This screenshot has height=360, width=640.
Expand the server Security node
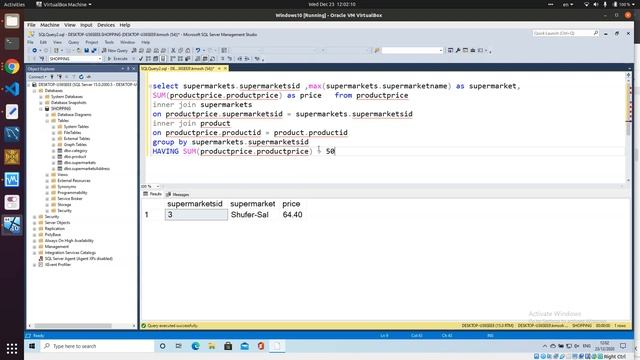tap(35, 217)
